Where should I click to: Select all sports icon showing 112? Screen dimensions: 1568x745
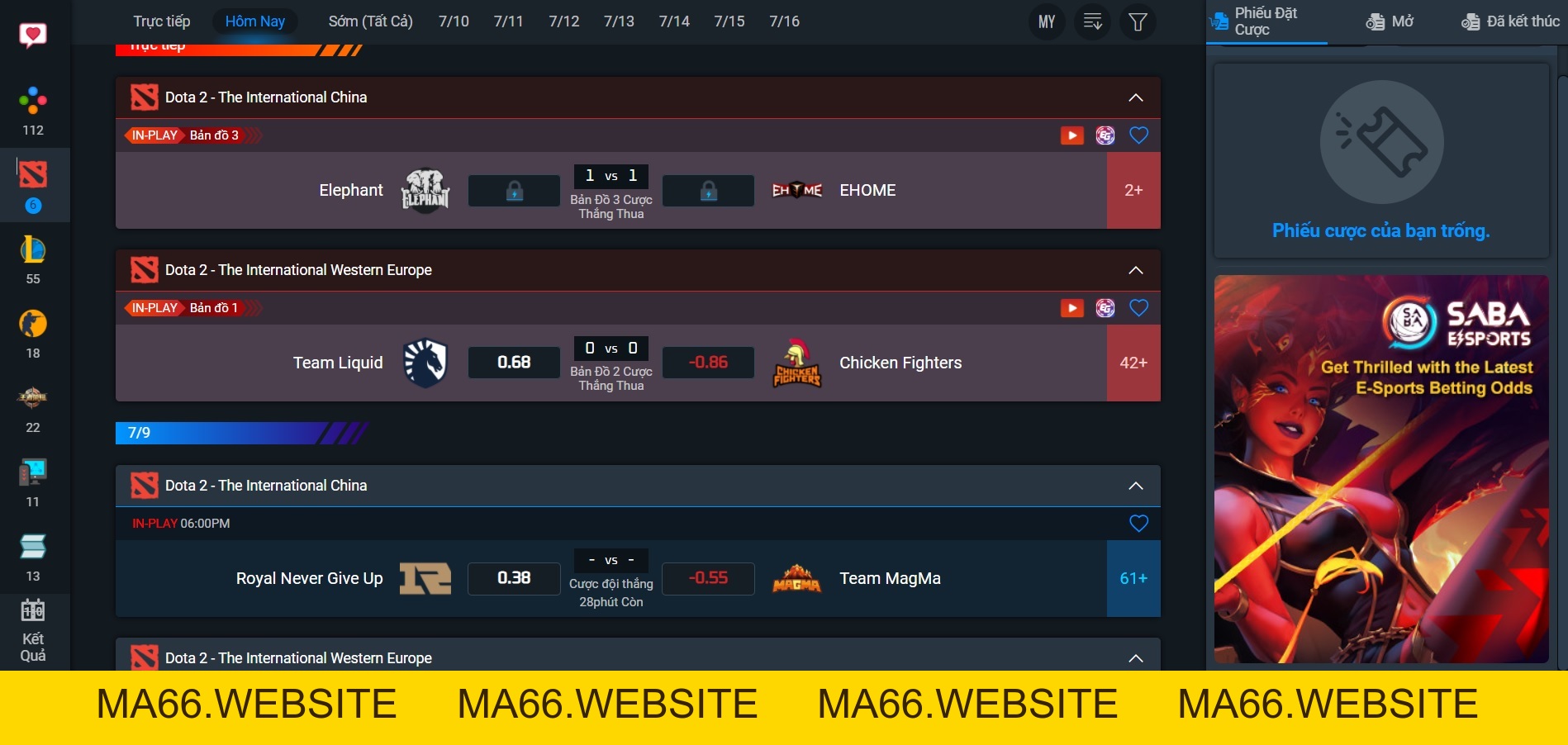(x=33, y=101)
